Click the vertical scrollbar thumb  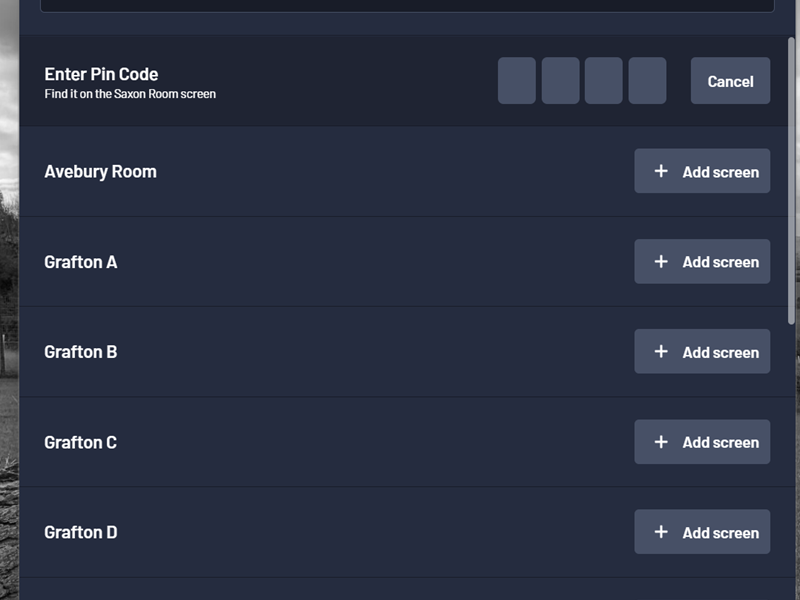pyautogui.click(x=792, y=180)
